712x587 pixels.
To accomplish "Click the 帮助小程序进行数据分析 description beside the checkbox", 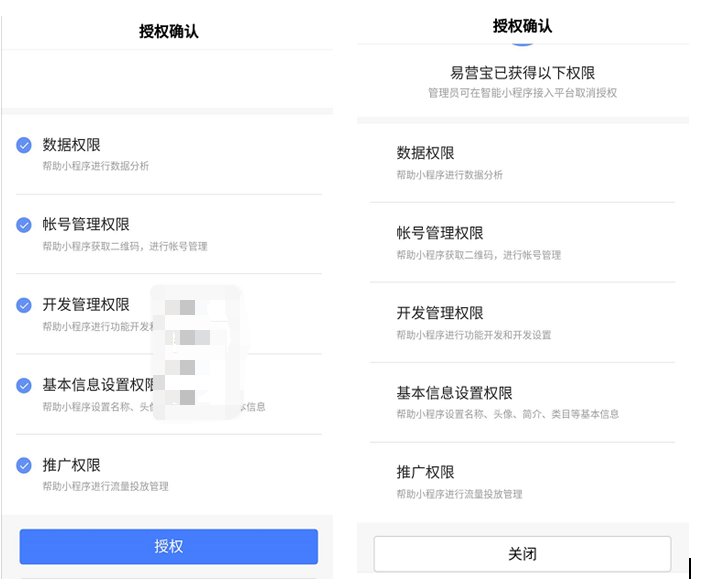I will pyautogui.click(x=95, y=166).
